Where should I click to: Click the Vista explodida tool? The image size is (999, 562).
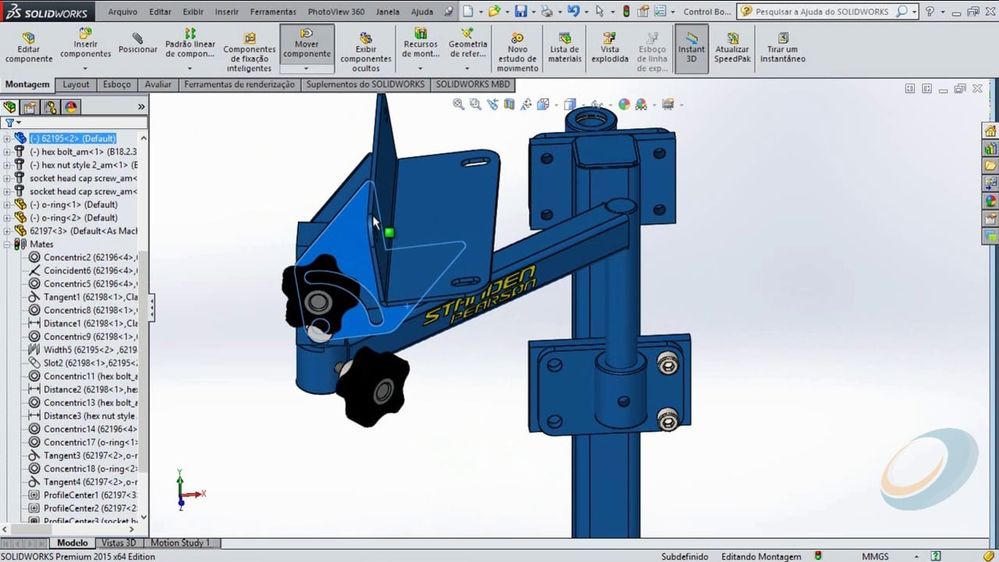pyautogui.click(x=610, y=48)
